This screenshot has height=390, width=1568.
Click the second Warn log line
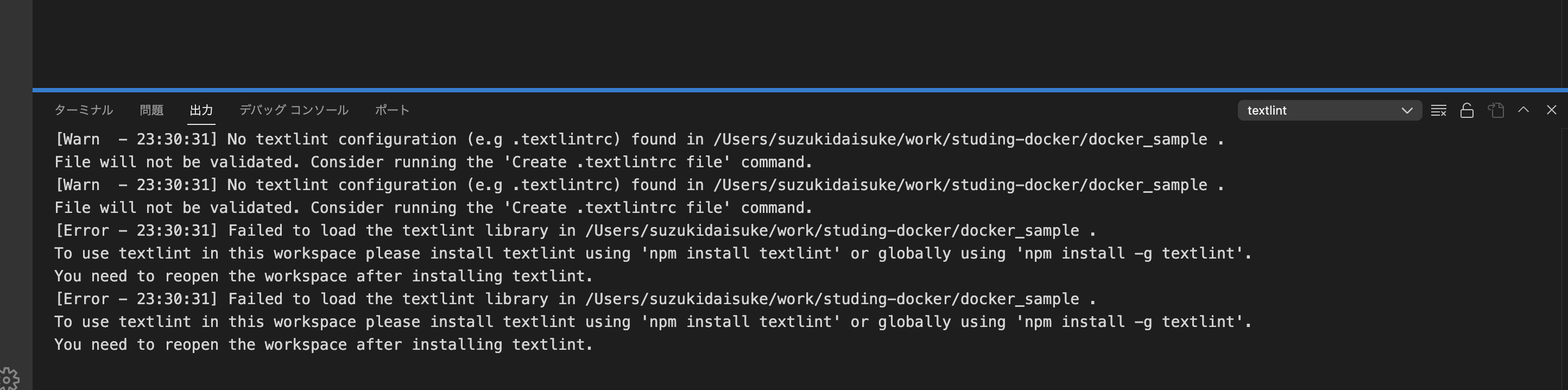pos(639,185)
